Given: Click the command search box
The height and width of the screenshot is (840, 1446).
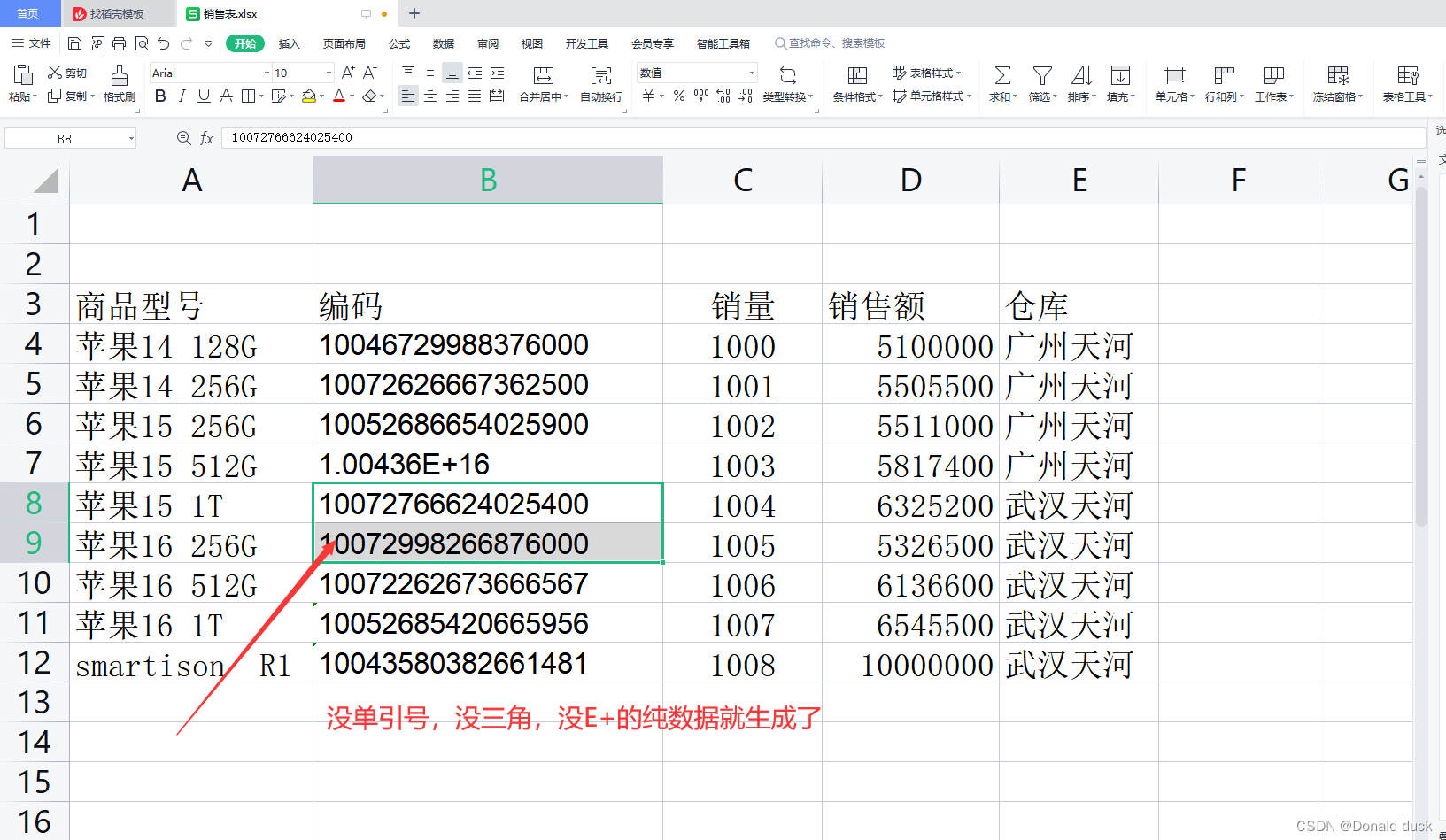Looking at the screenshot, I should pyautogui.click(x=830, y=43).
